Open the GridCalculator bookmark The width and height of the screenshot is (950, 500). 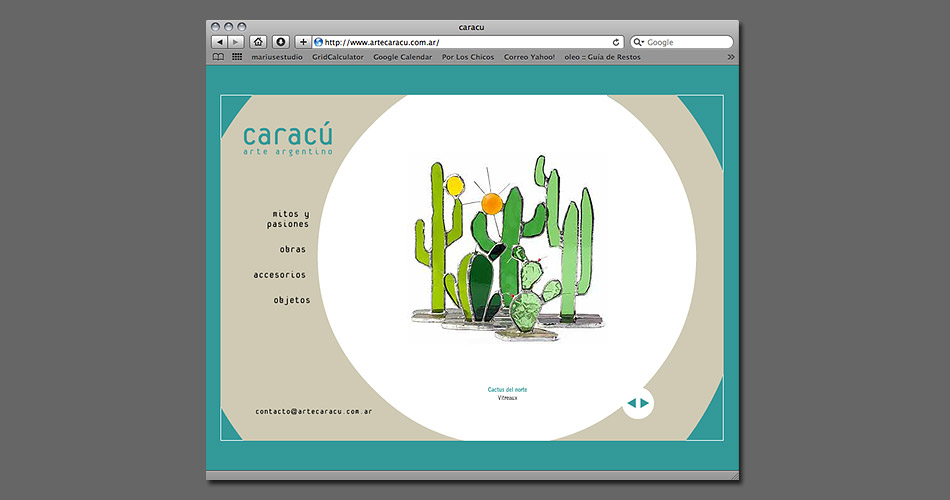pyautogui.click(x=337, y=57)
